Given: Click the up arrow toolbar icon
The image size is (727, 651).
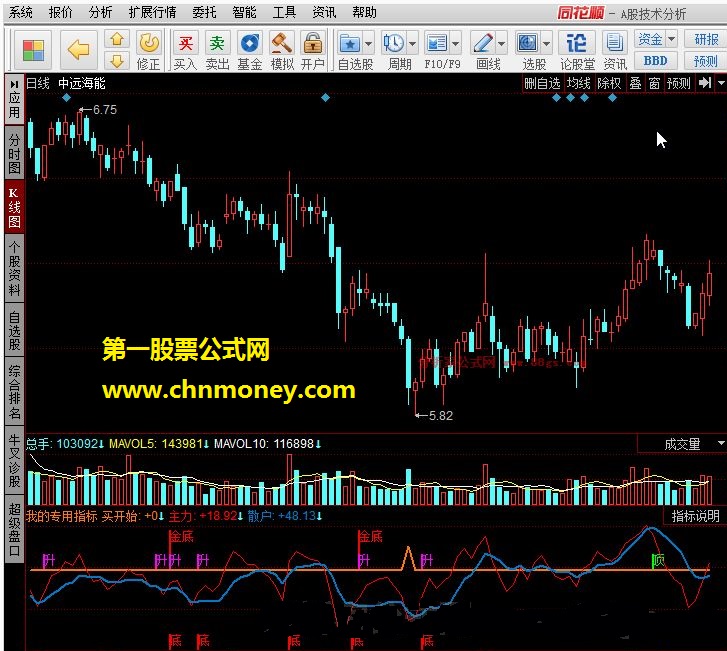Looking at the screenshot, I should click(x=117, y=39).
